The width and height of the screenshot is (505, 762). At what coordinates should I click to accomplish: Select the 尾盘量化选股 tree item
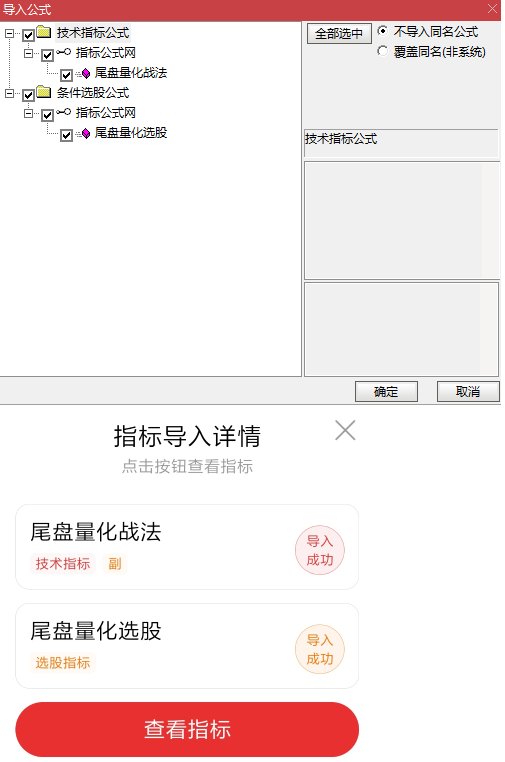coord(131,133)
